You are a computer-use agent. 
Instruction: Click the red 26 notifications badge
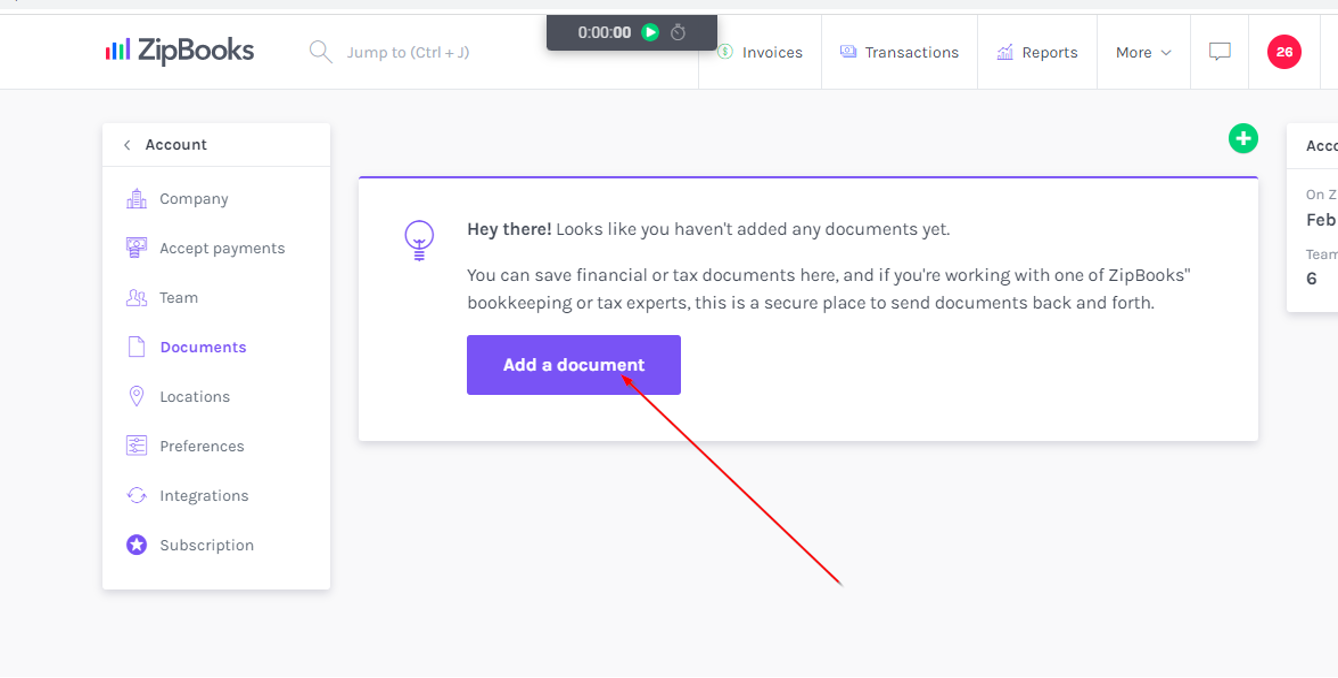coord(1284,52)
